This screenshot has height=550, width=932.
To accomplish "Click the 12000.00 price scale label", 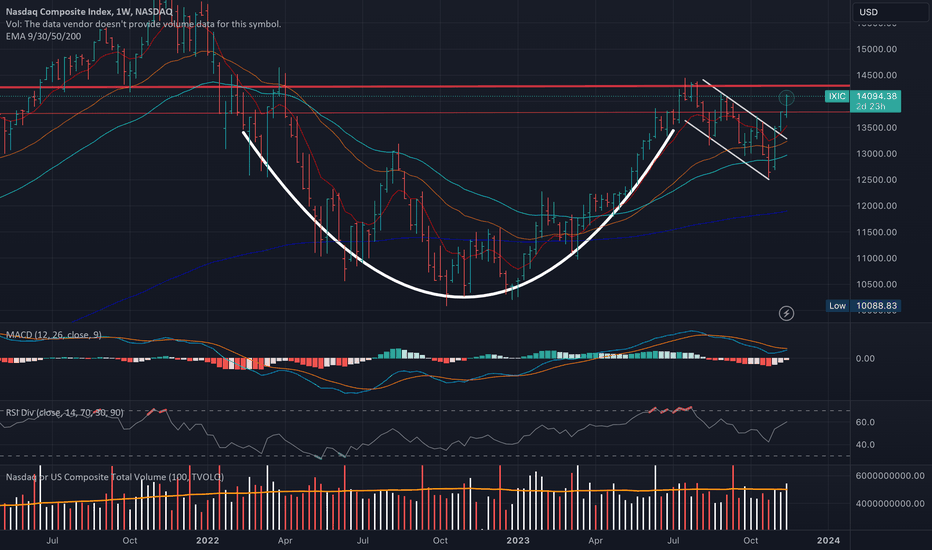I will coord(876,206).
